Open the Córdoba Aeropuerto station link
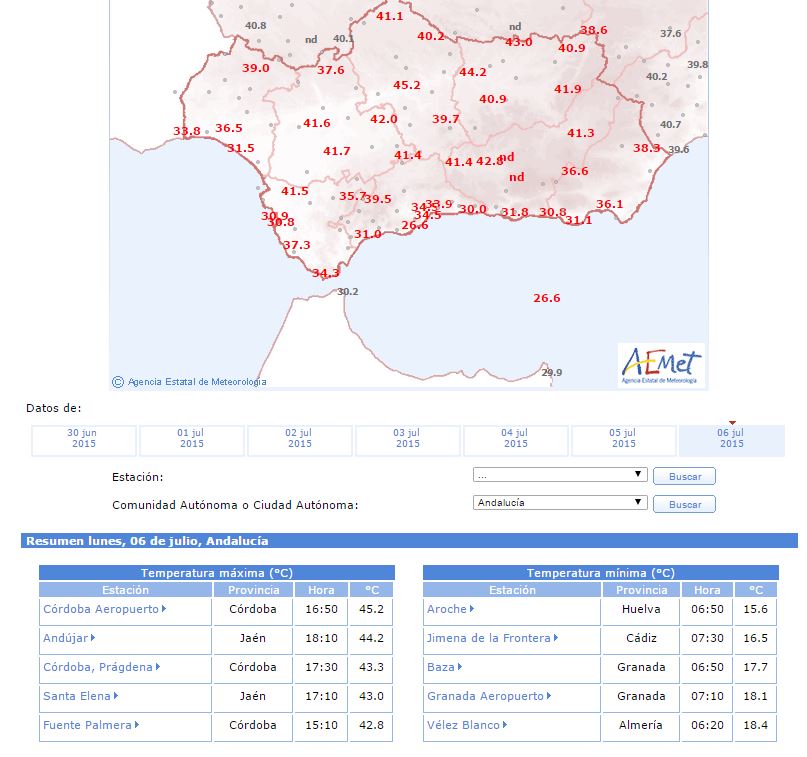This screenshot has width=807, height=757. (x=101, y=609)
